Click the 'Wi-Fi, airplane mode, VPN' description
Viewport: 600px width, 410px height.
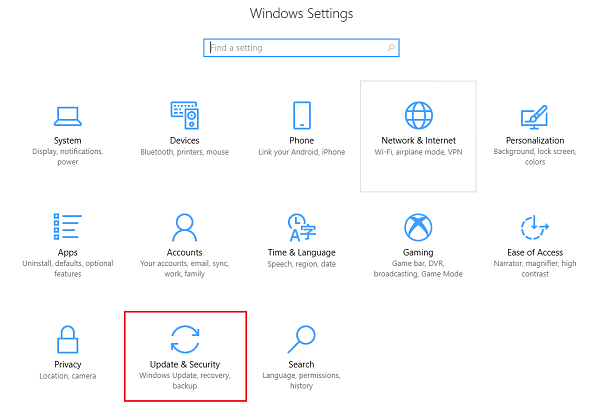point(418,152)
